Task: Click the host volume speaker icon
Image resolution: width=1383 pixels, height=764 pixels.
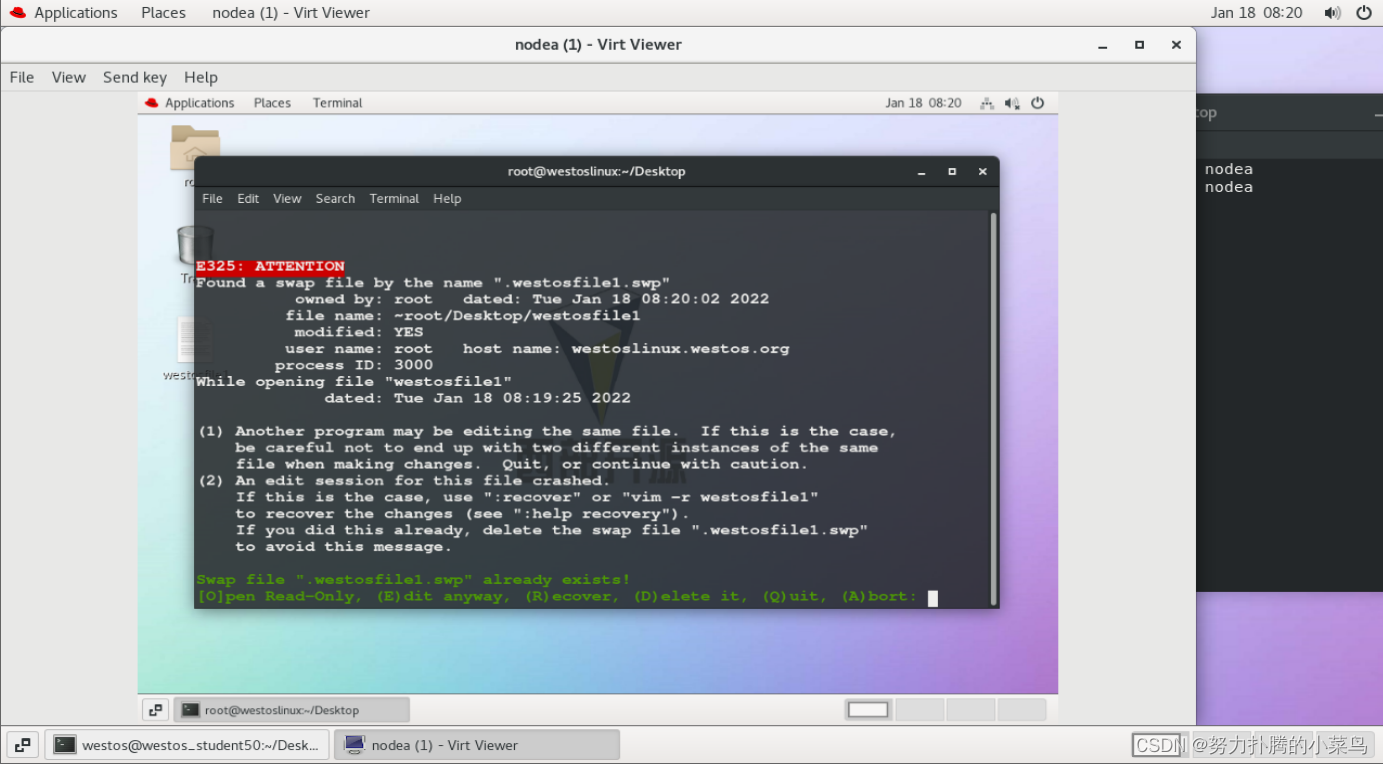Action: 1332,13
